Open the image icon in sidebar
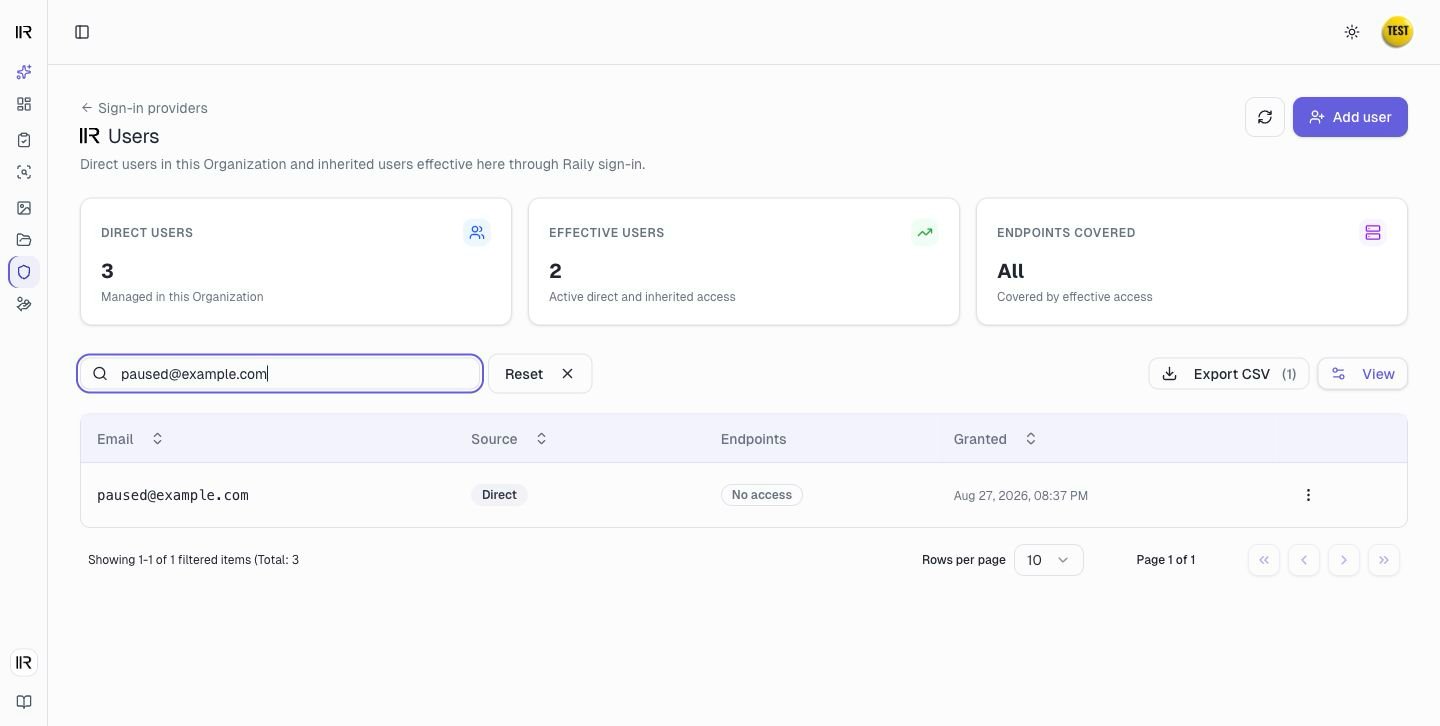 tap(24, 208)
